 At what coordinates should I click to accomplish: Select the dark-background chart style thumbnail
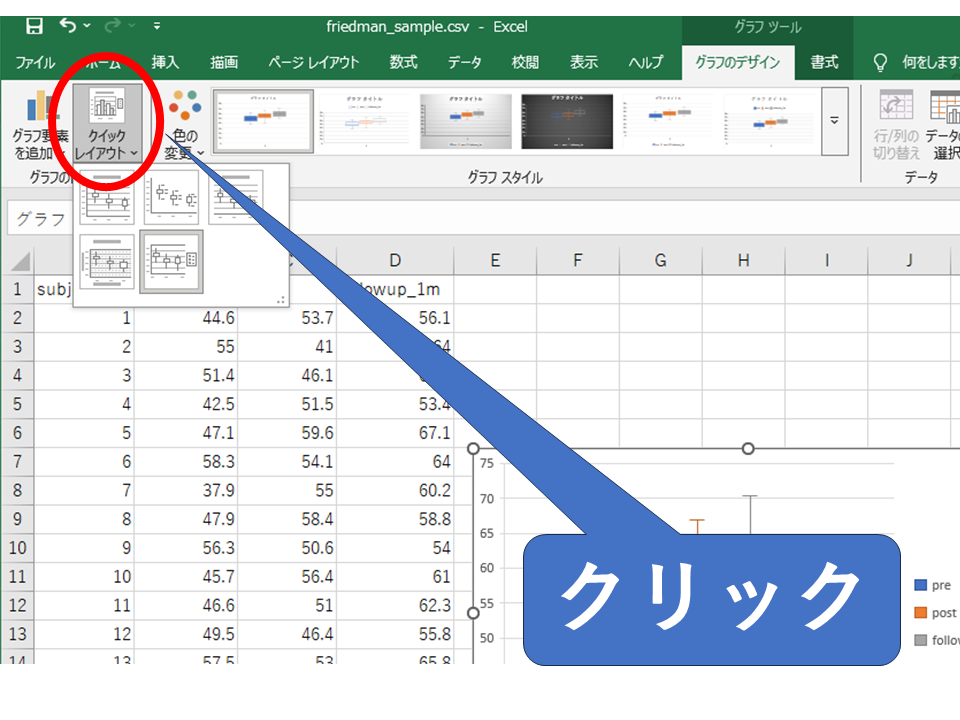(x=566, y=120)
